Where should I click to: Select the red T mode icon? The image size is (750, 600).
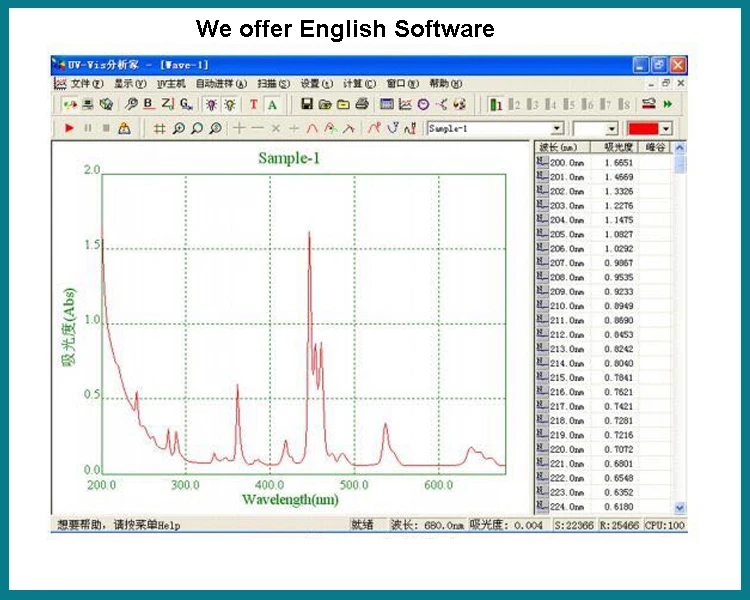pos(254,104)
